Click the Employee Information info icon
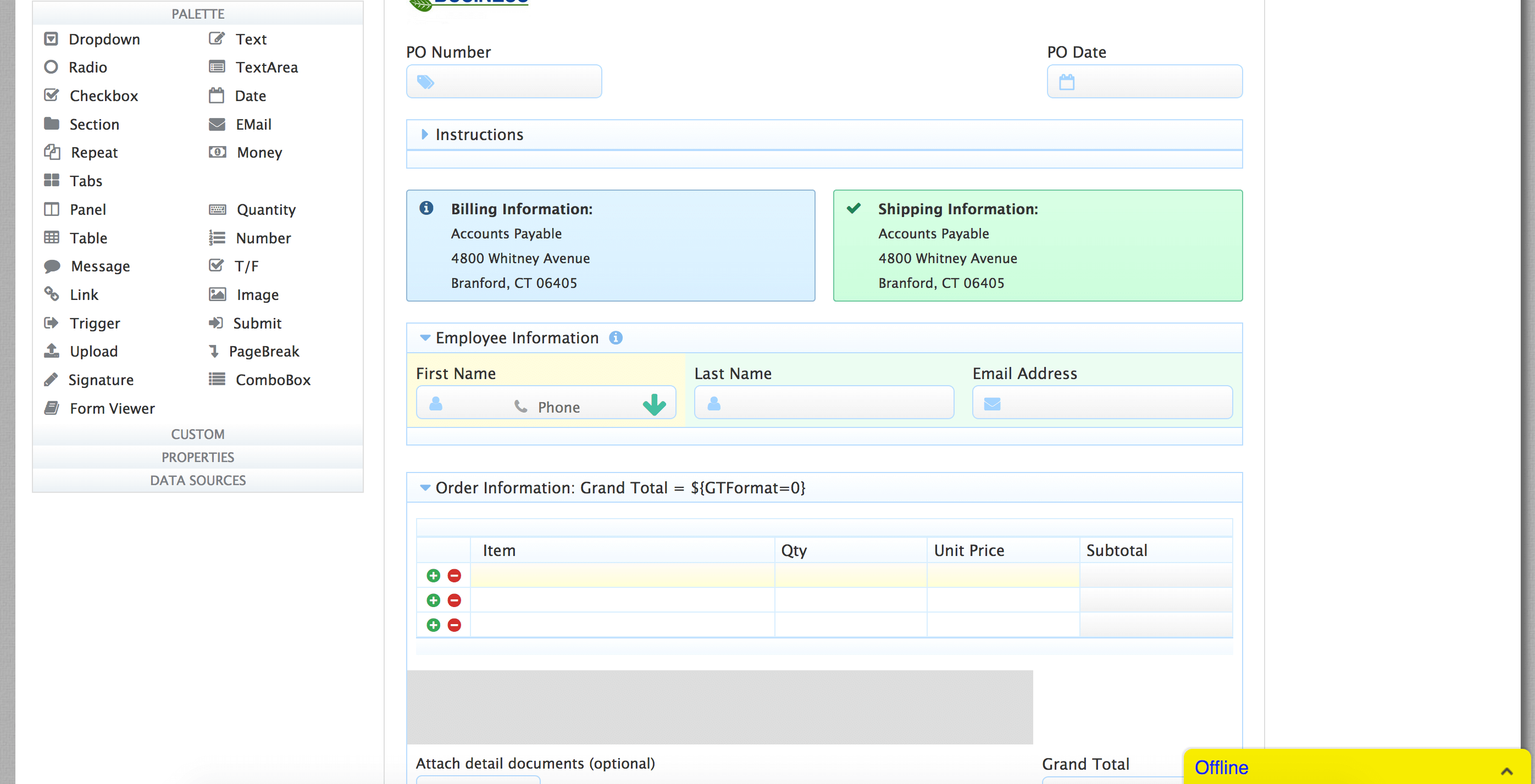The image size is (1535, 784). point(616,338)
